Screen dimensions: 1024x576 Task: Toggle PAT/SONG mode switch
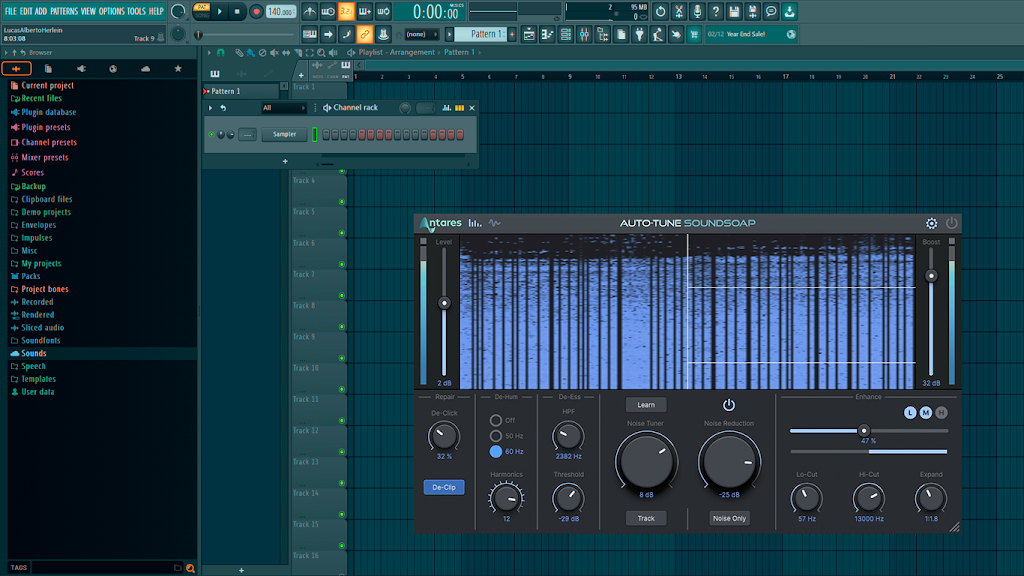click(x=202, y=11)
